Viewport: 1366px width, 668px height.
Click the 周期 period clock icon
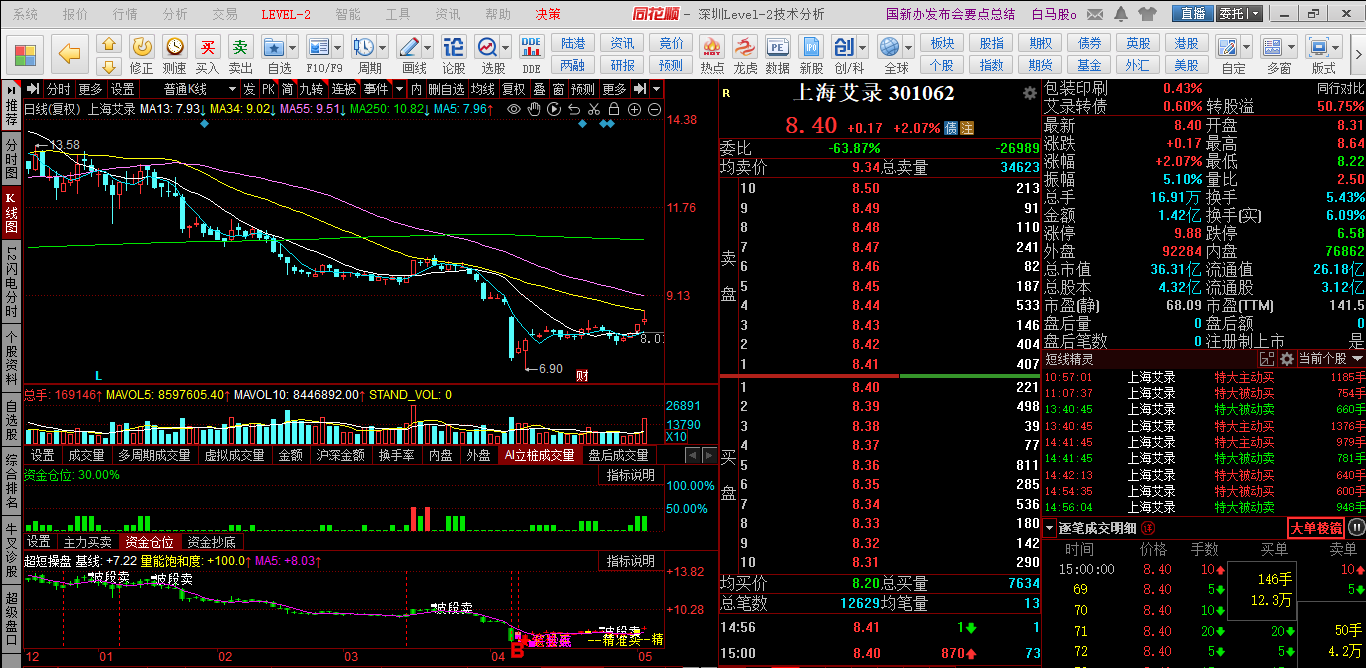363,47
